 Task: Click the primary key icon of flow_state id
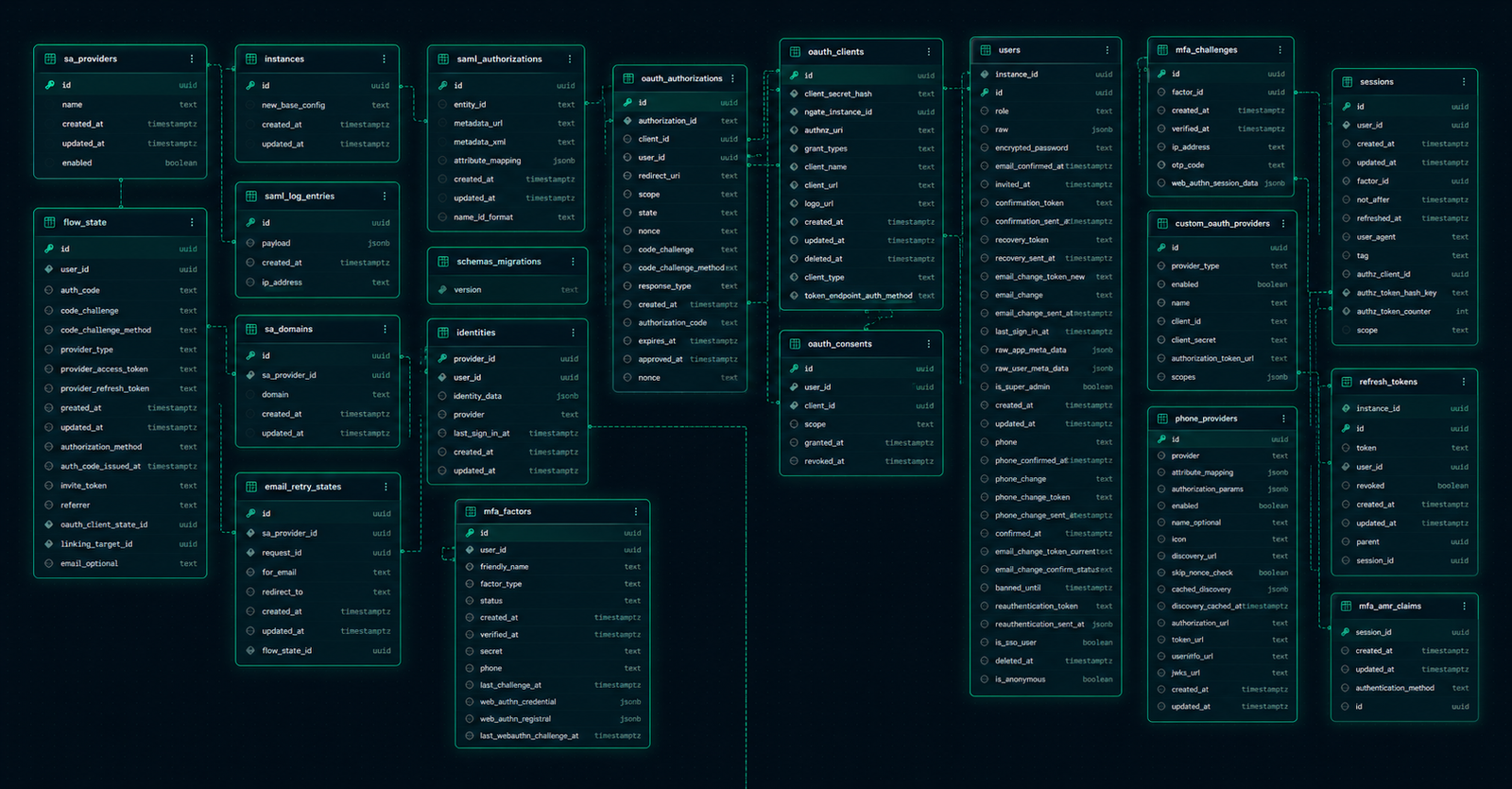[49, 249]
